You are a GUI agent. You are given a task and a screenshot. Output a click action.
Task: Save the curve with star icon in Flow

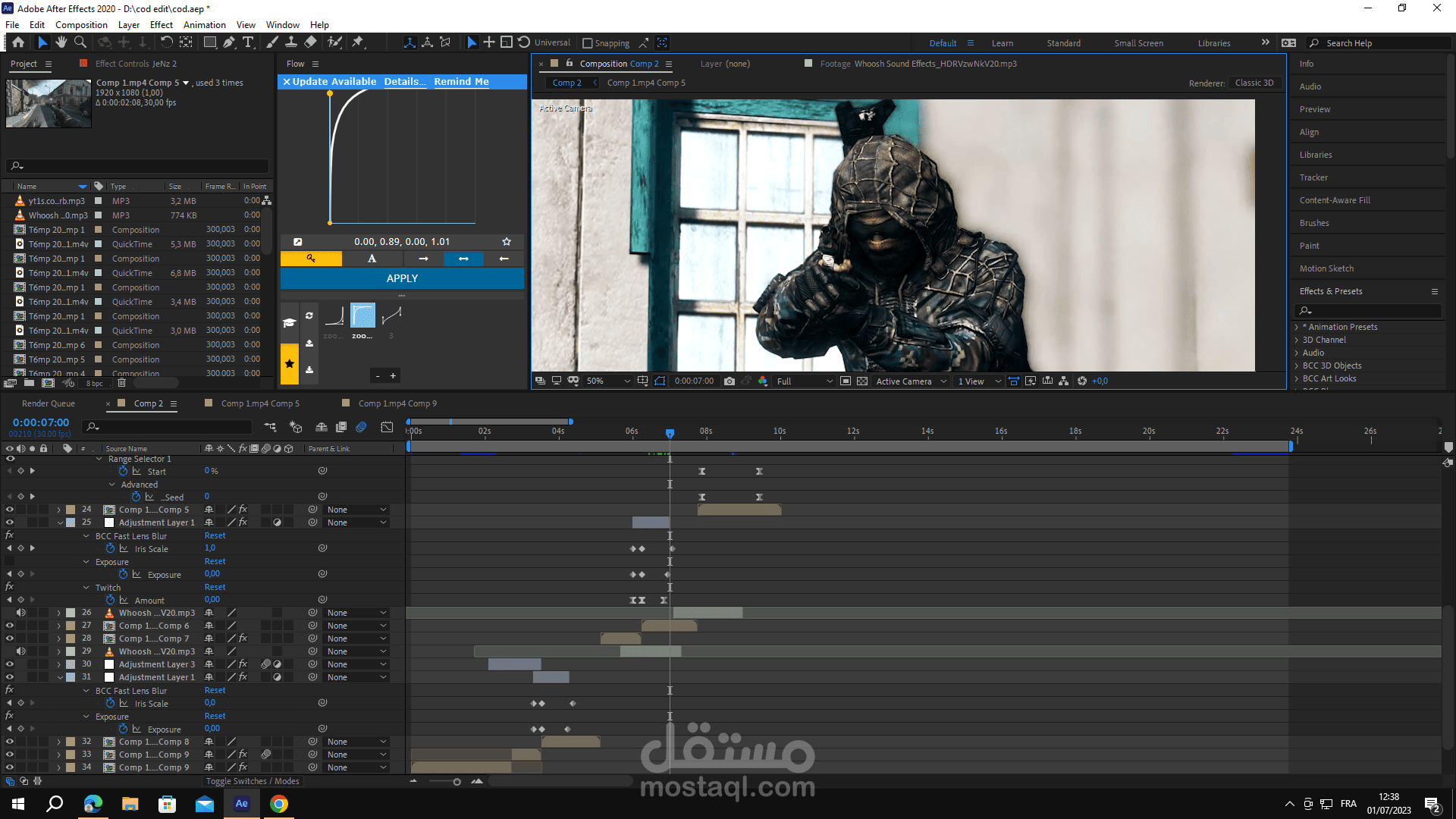coord(507,242)
